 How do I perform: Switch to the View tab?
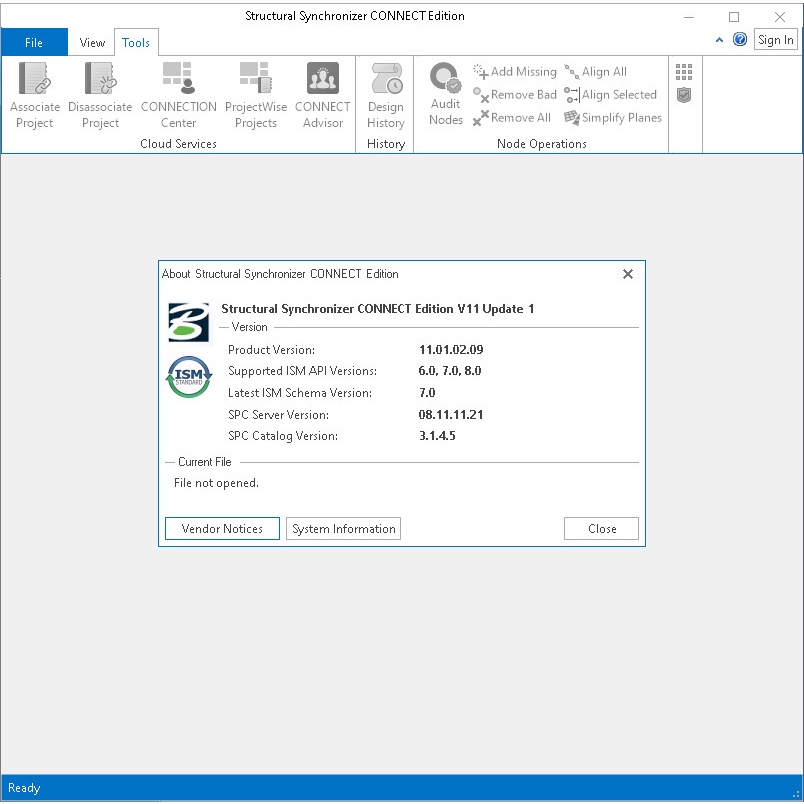pos(92,43)
